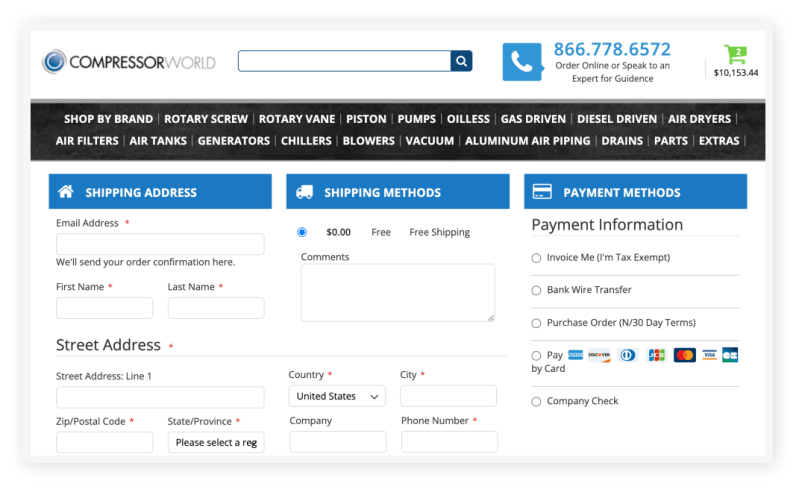The height and width of the screenshot is (489, 799).
Task: Click the American Express card logo
Action: coord(575,355)
